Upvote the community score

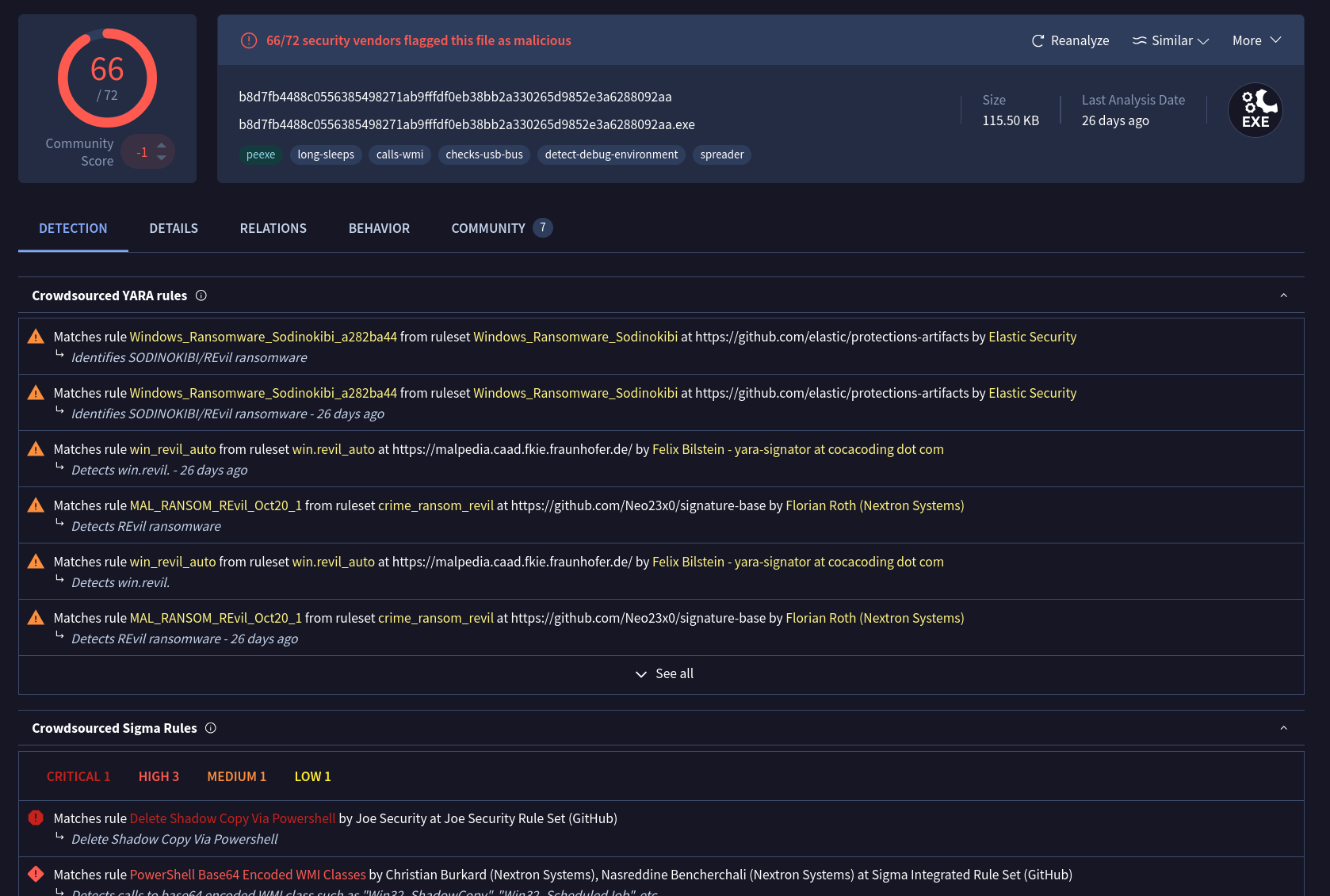click(162, 145)
